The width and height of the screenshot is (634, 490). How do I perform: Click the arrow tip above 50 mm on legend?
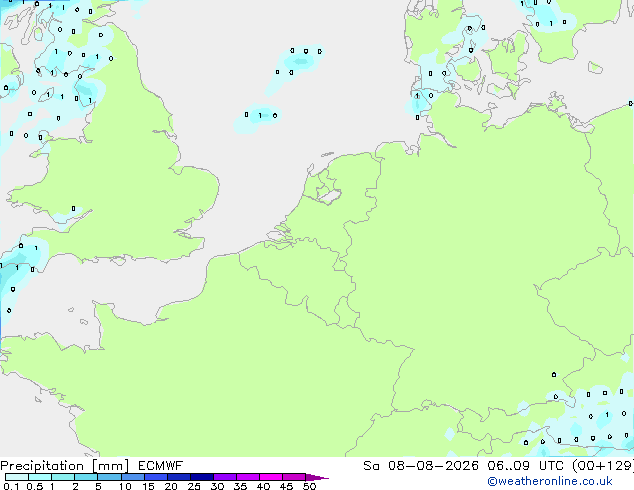tap(317, 477)
